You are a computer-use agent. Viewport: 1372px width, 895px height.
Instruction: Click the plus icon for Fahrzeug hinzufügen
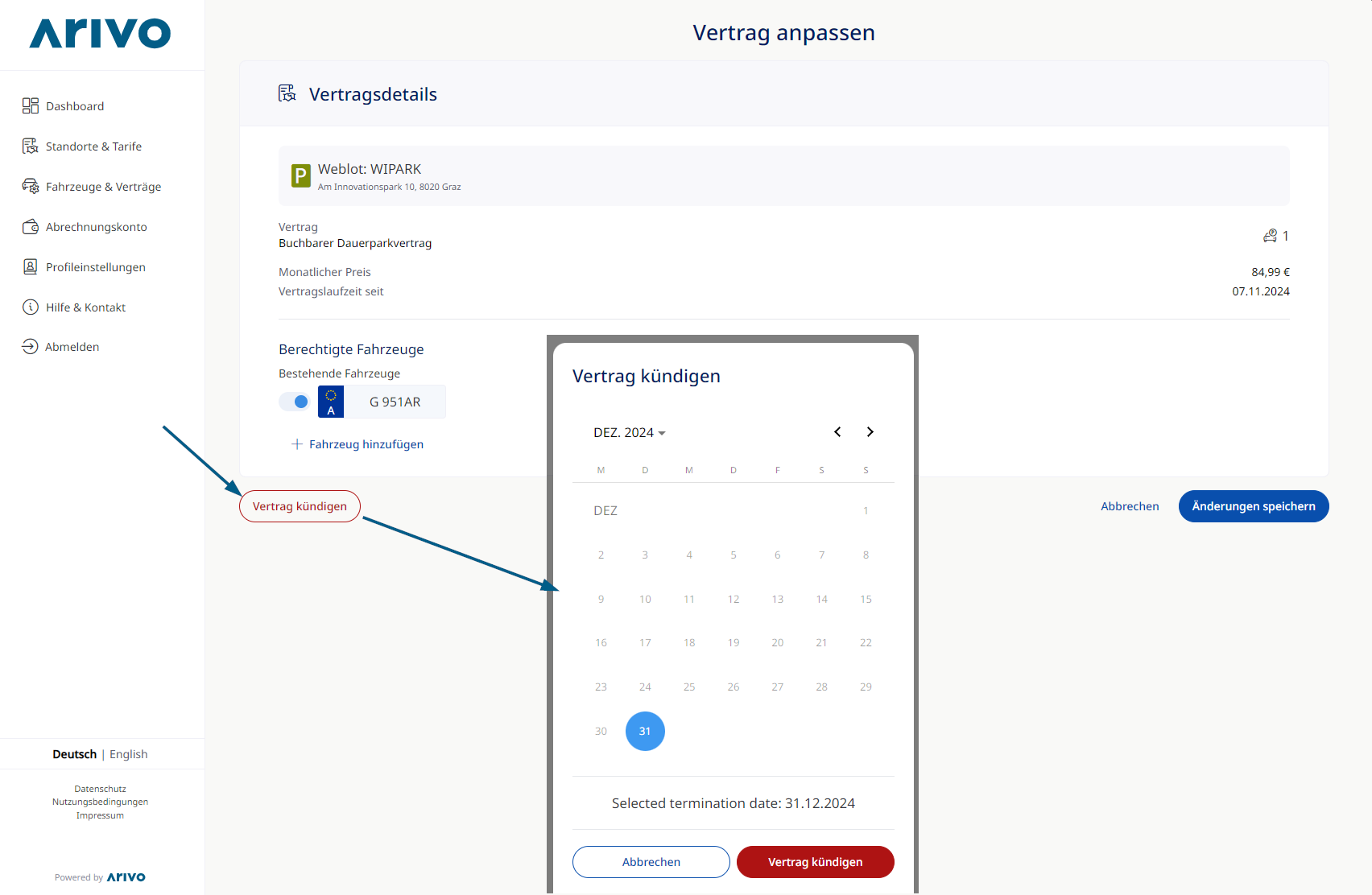pos(297,444)
